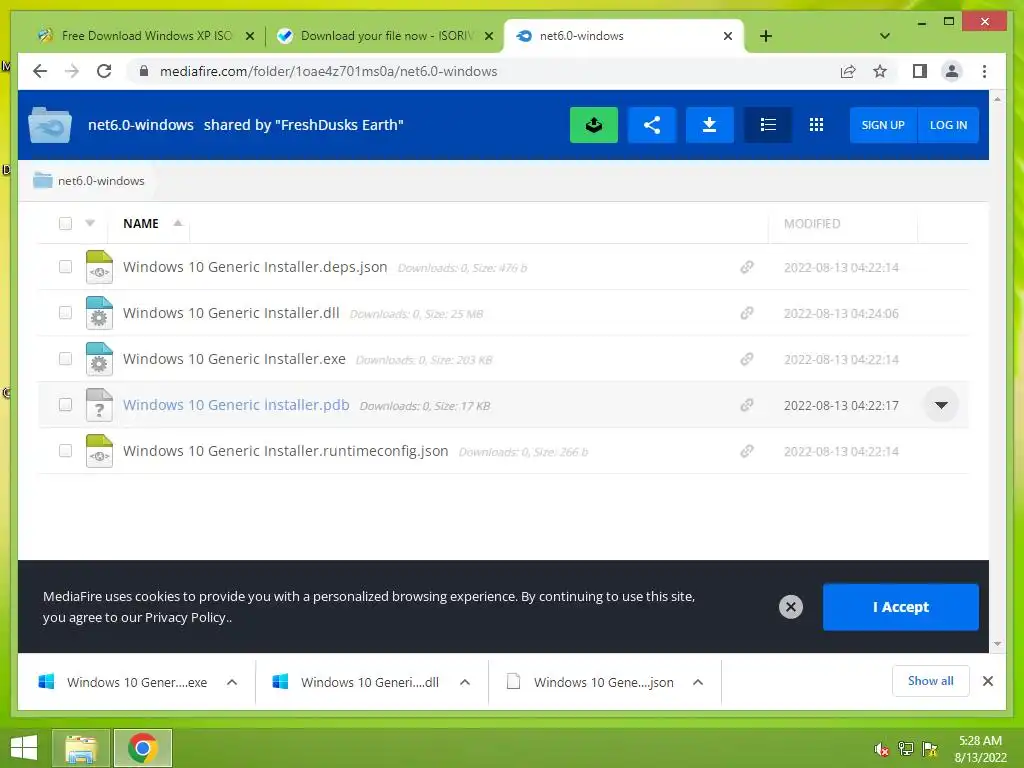Screen dimensions: 1024x768
Task: Open a new browser tab
Action: (766, 36)
